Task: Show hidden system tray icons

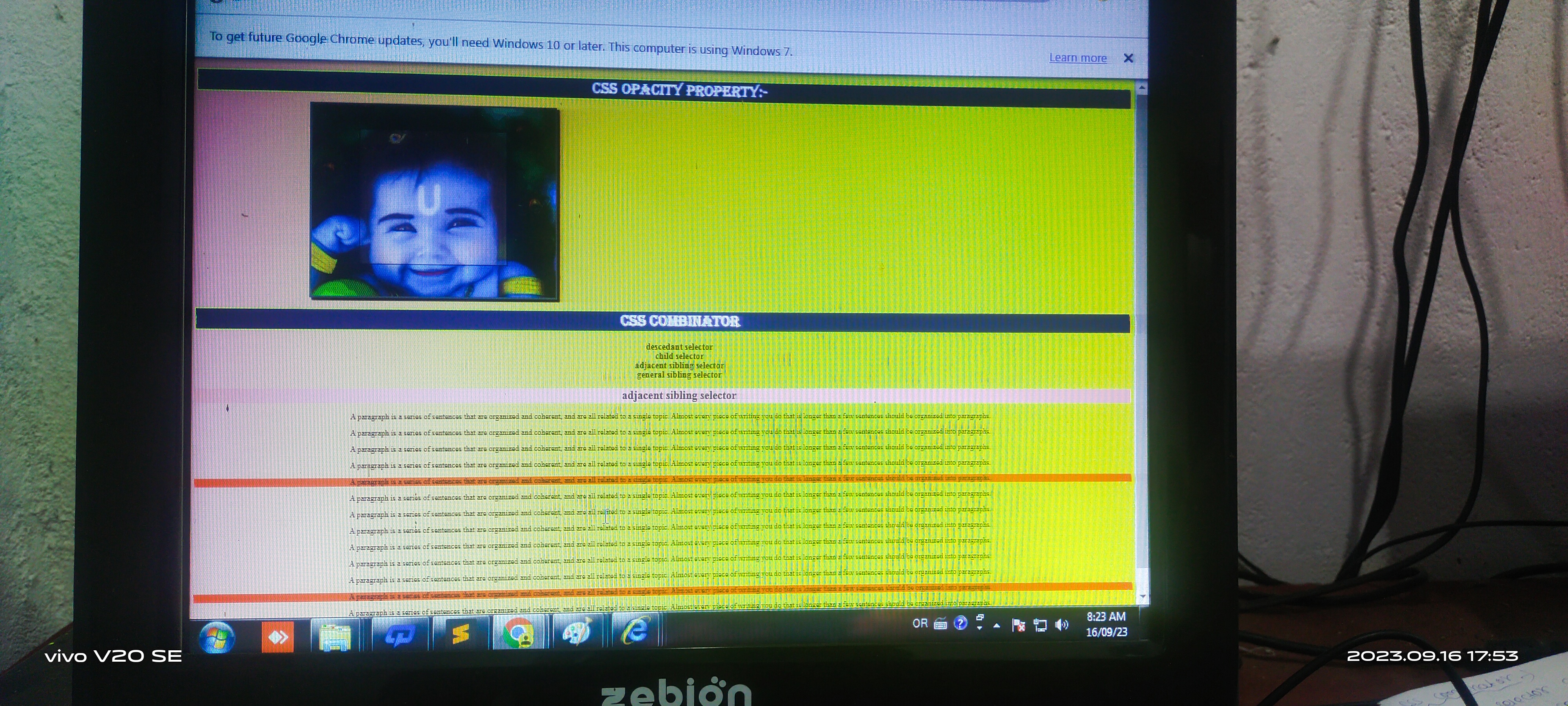Action: (x=996, y=626)
